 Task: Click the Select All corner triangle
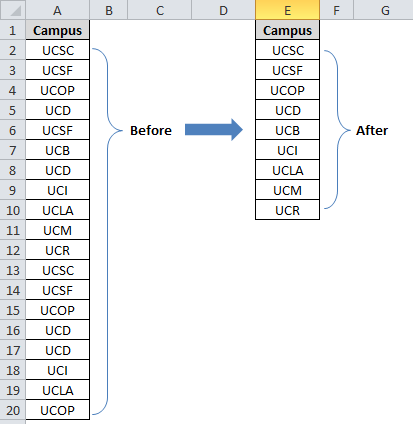pos(13,10)
